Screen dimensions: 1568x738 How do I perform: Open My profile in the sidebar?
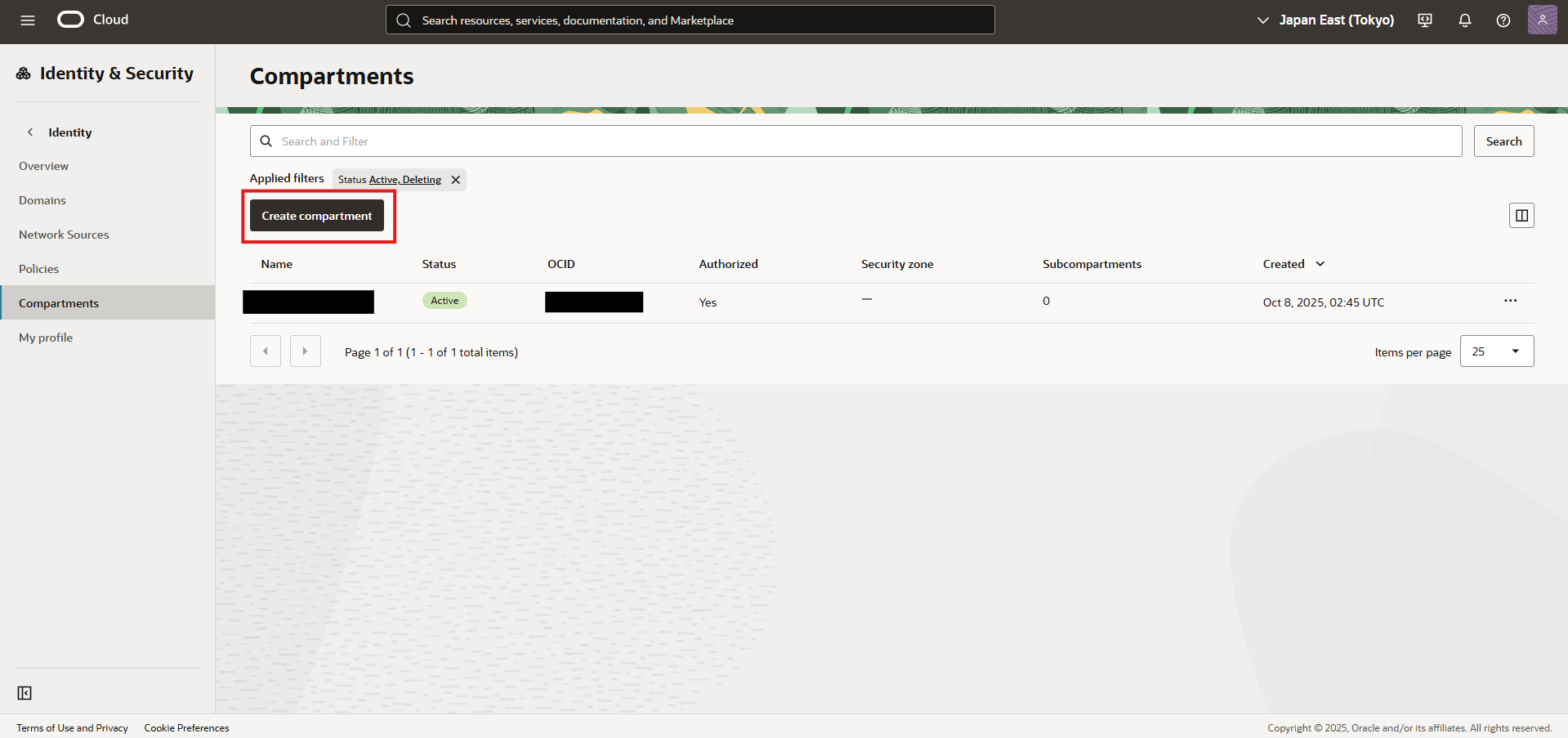tap(46, 338)
